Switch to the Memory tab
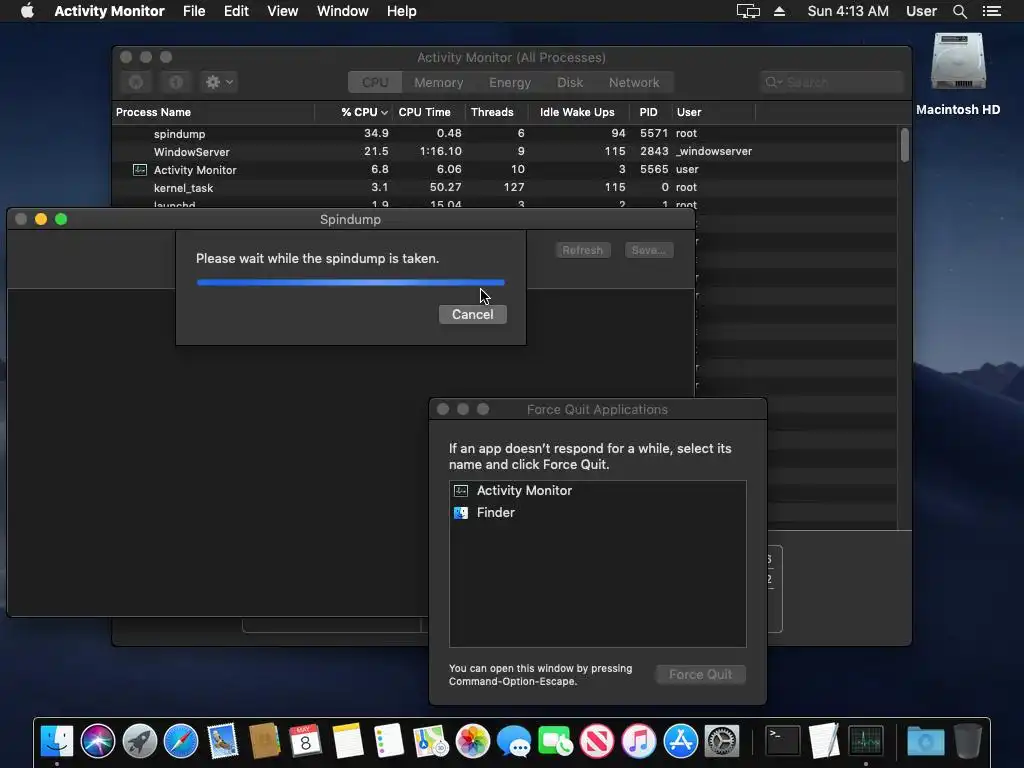 pos(439,83)
